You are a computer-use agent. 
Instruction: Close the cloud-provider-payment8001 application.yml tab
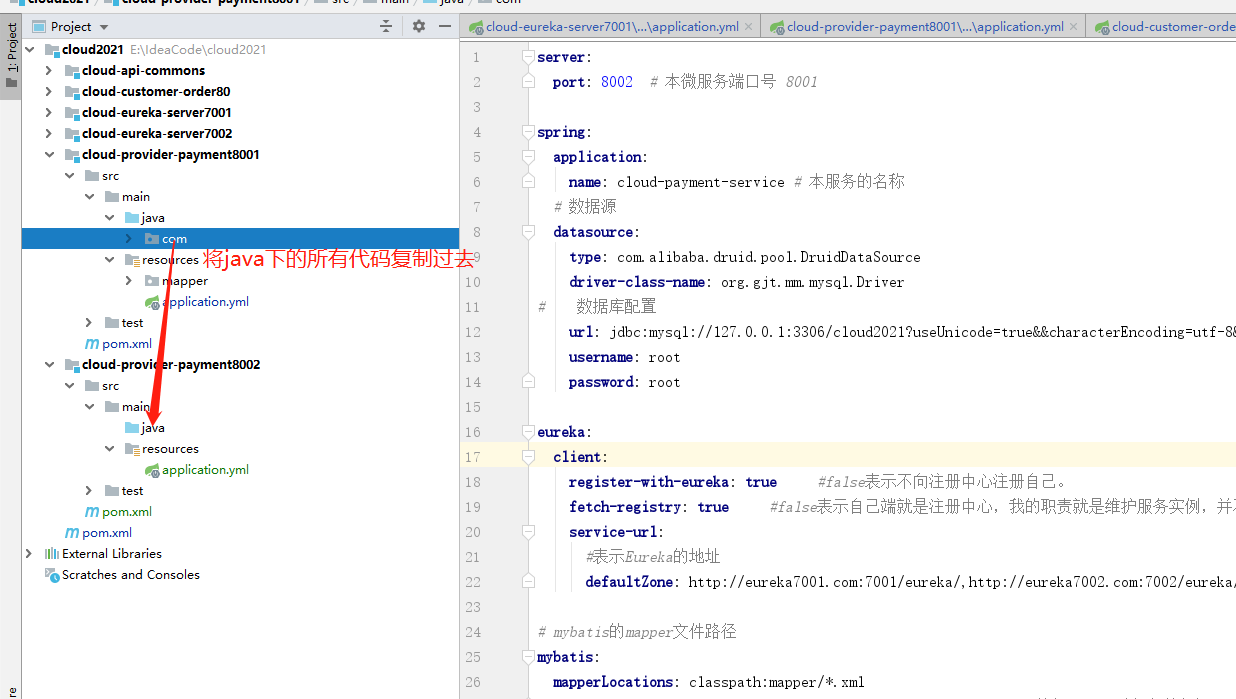[x=1073, y=27]
